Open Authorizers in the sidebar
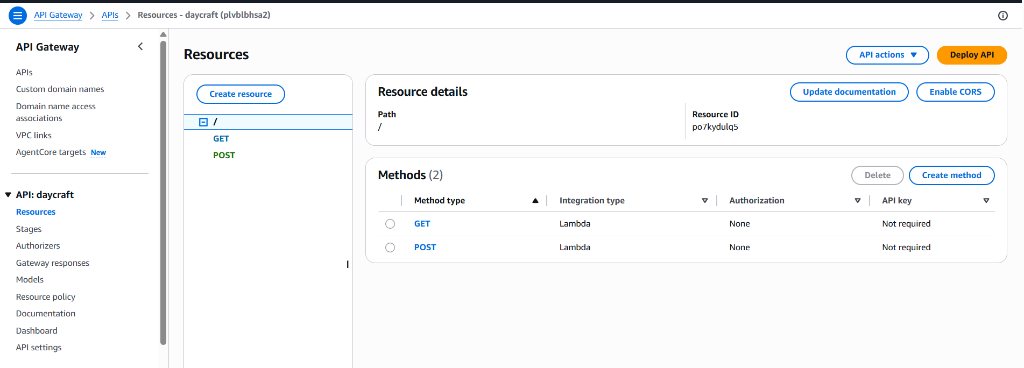Viewport: 1024px width, 368px height. (x=38, y=246)
